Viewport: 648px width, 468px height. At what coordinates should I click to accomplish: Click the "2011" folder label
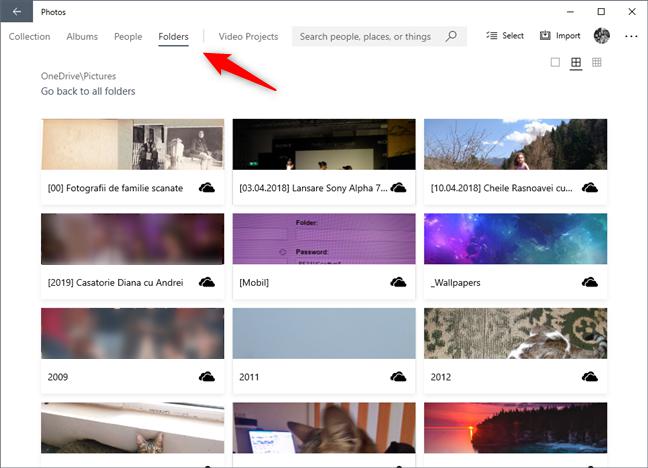click(x=249, y=377)
